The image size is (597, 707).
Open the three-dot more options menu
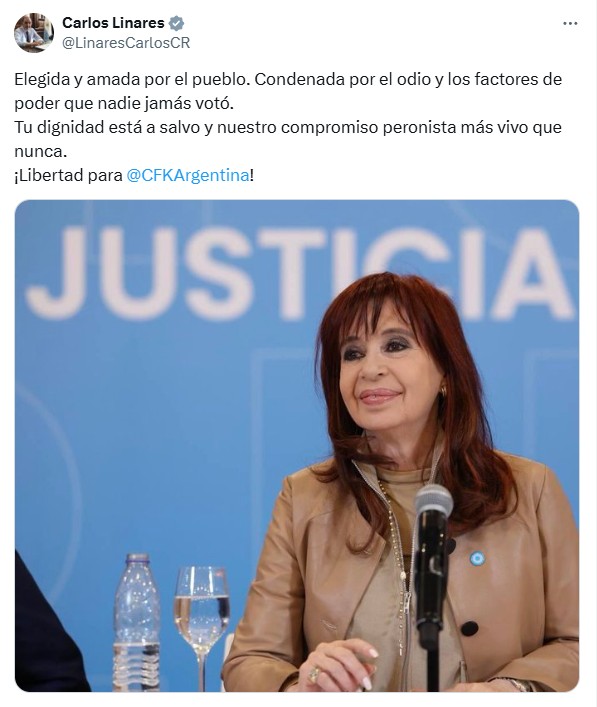pyautogui.click(x=570, y=23)
